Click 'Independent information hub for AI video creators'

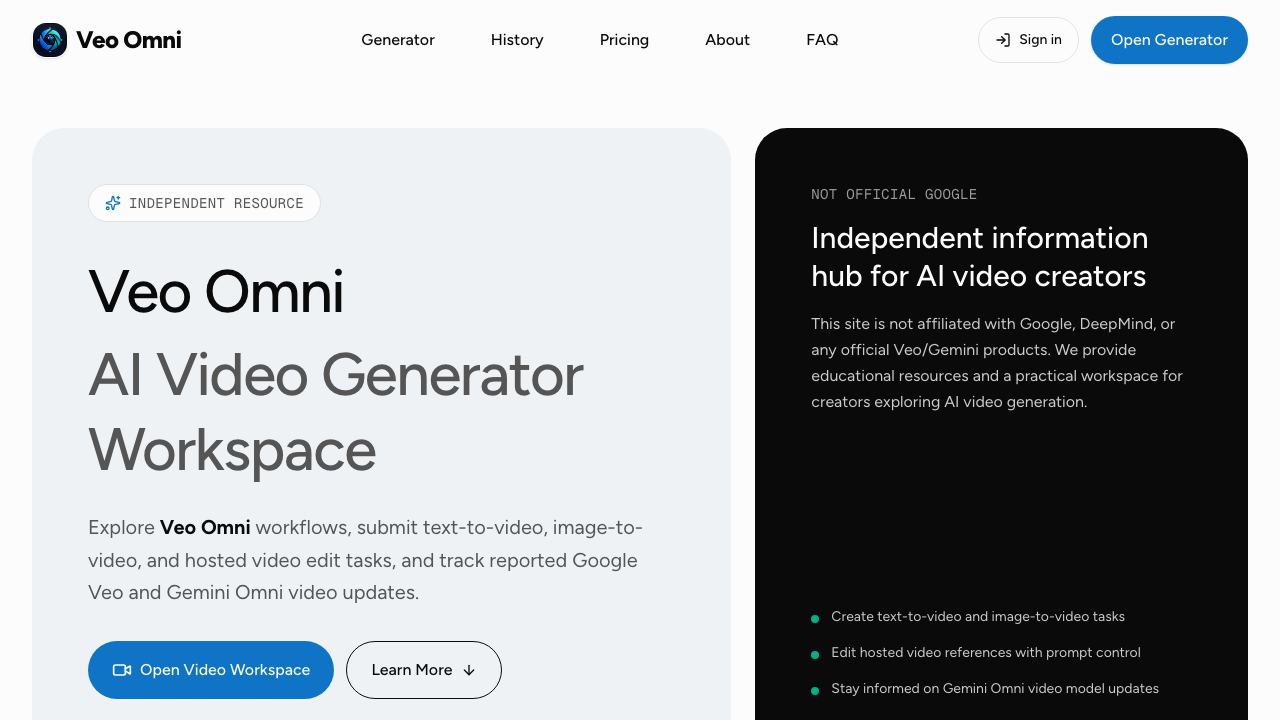pos(980,257)
